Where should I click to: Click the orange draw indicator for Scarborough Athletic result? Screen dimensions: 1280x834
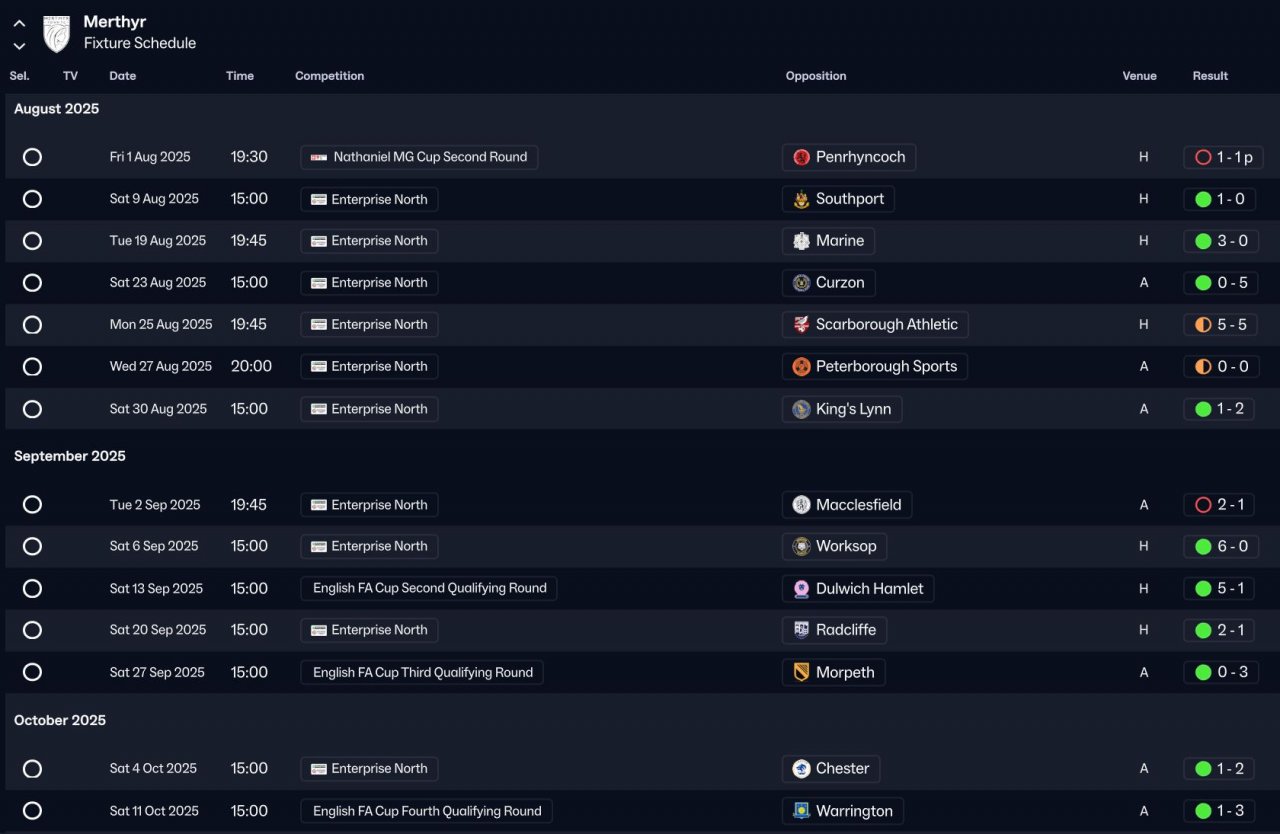click(x=1203, y=325)
